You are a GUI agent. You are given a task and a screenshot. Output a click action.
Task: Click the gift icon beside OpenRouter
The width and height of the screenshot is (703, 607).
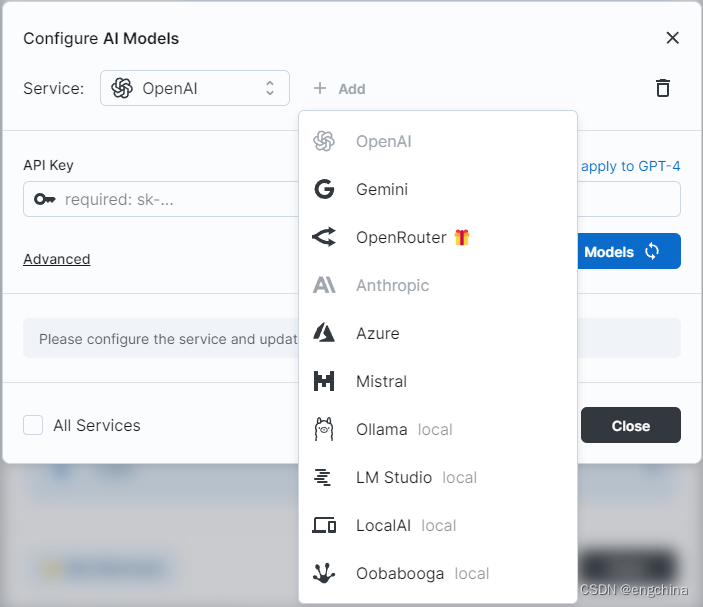click(x=462, y=237)
